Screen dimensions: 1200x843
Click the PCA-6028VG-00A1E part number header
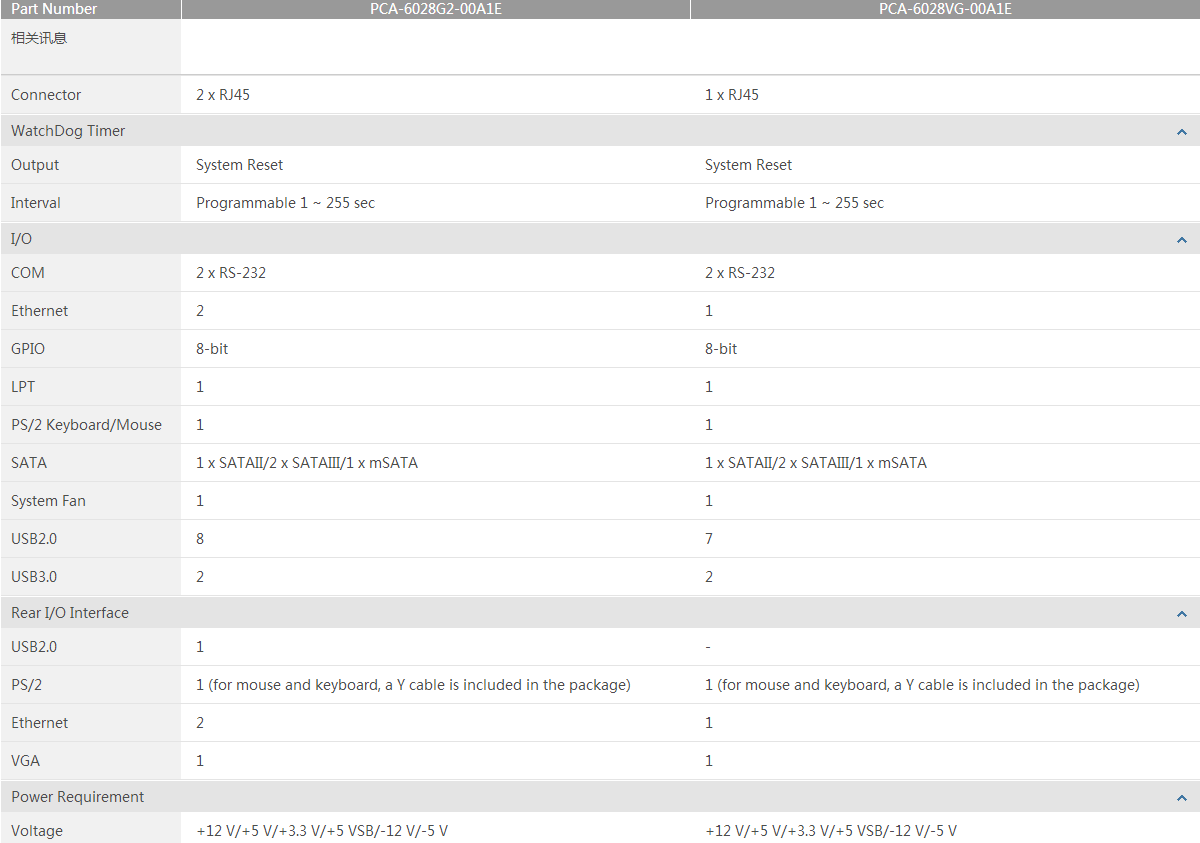(944, 9)
